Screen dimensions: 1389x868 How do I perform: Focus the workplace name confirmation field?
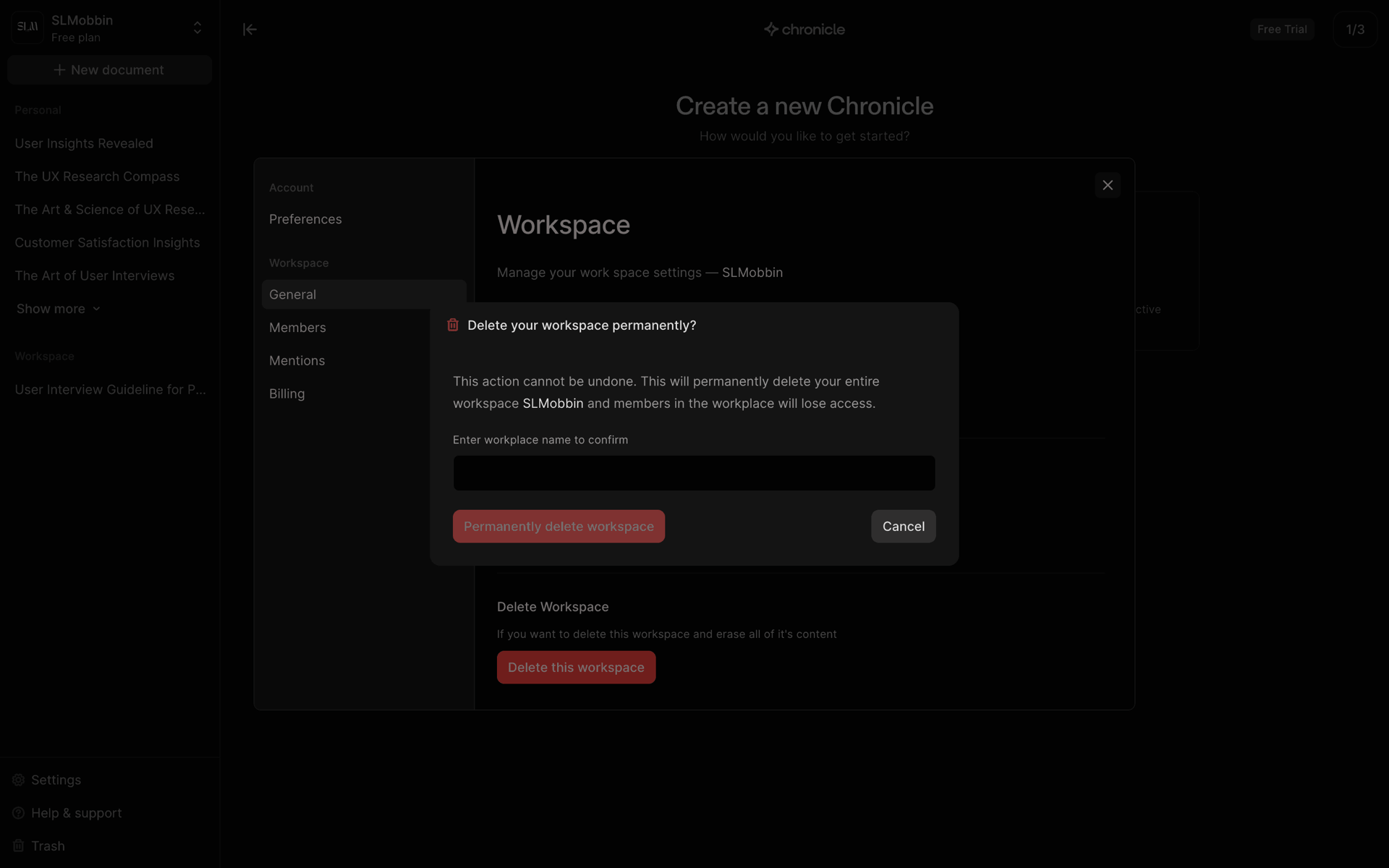(694, 473)
